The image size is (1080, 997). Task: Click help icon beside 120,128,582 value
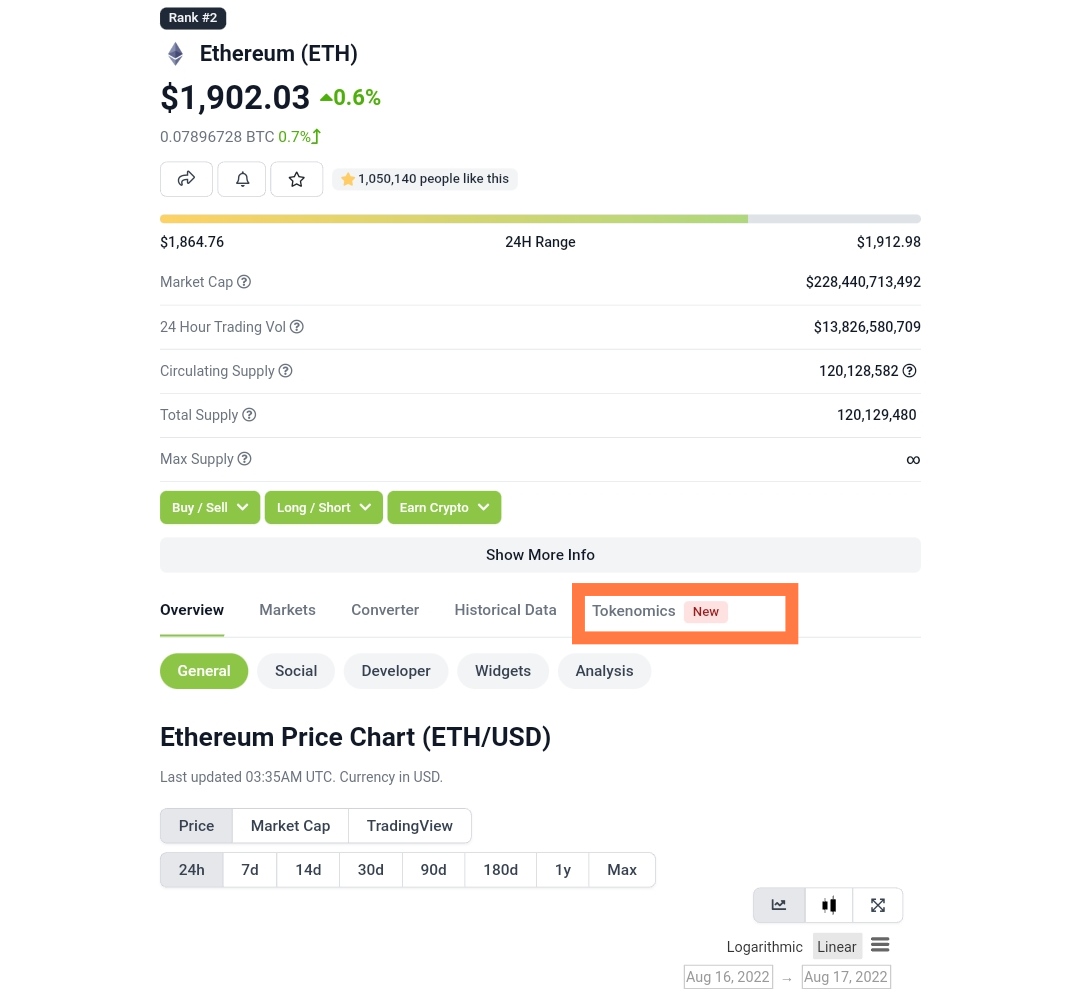909,371
